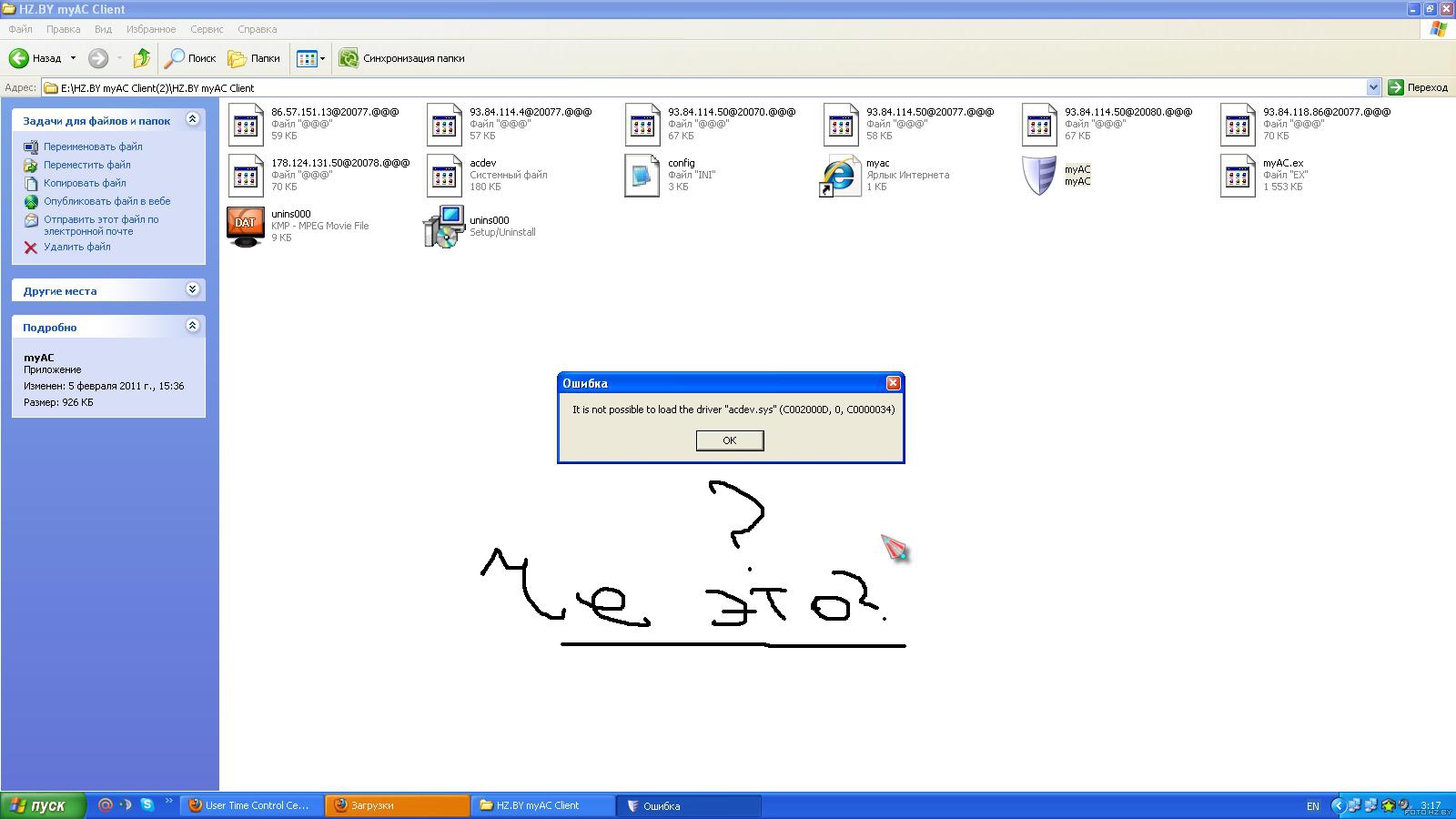1456x819 pixels.
Task: Click Копировать файл link
Action: (x=85, y=183)
